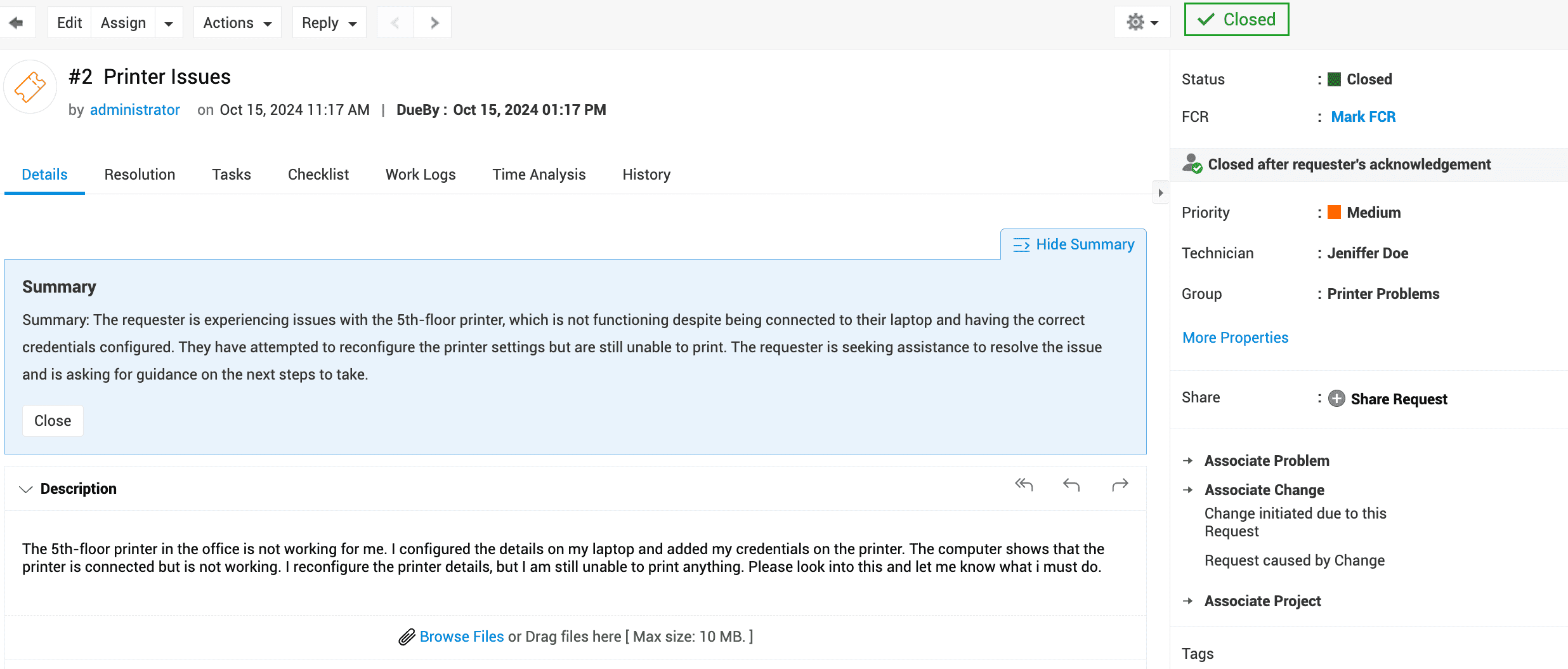Go to next request arrow

(434, 23)
